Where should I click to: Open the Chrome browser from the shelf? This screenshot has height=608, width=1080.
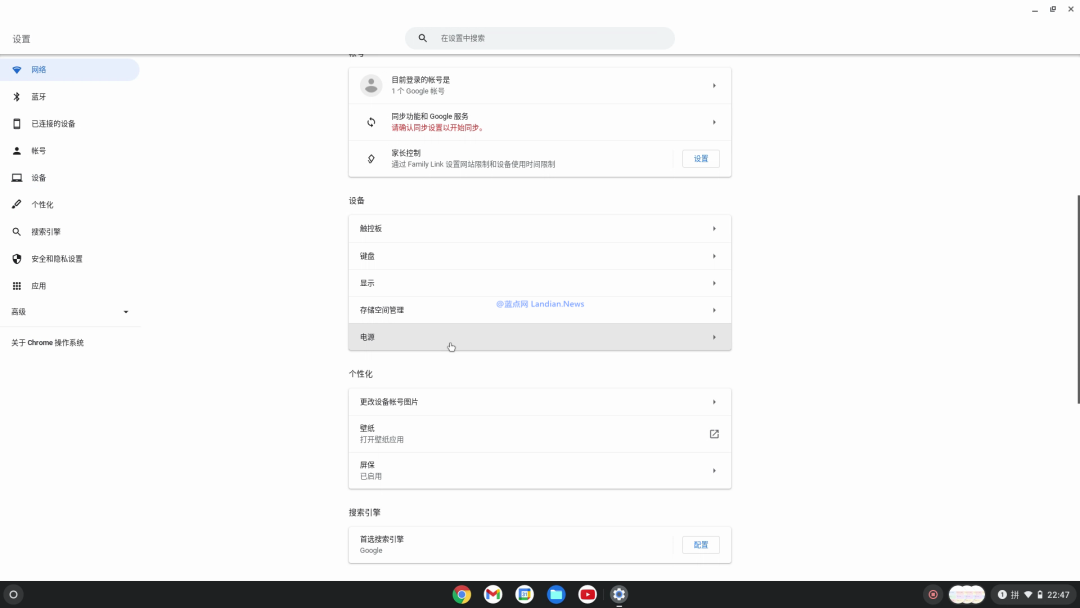click(461, 594)
